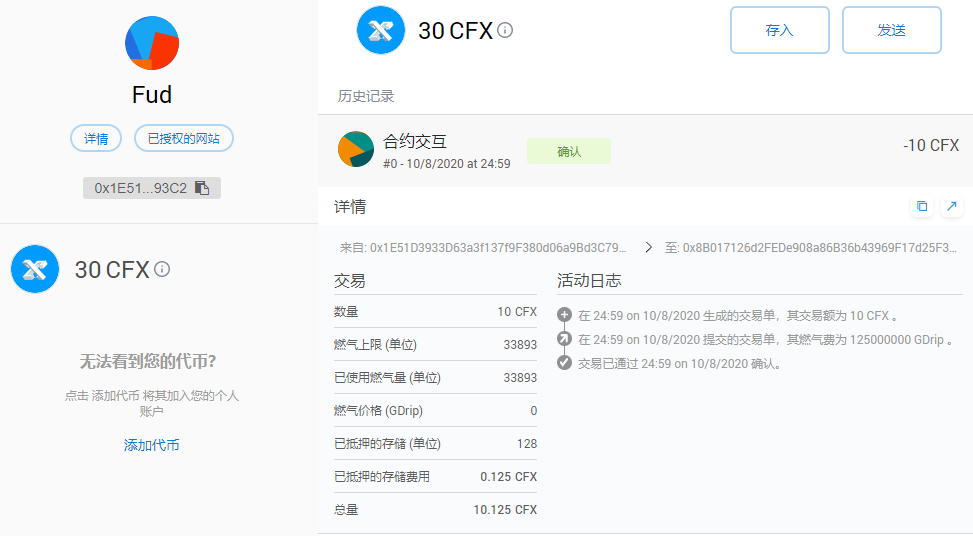Open the 已授权的网站 connected sites button
973x536 pixels.
[184, 139]
